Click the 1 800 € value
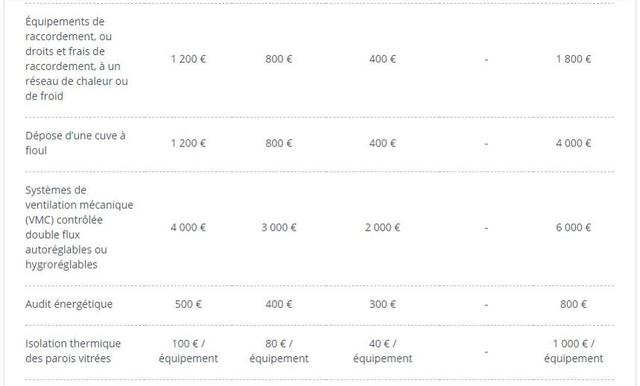 pyautogui.click(x=573, y=59)
